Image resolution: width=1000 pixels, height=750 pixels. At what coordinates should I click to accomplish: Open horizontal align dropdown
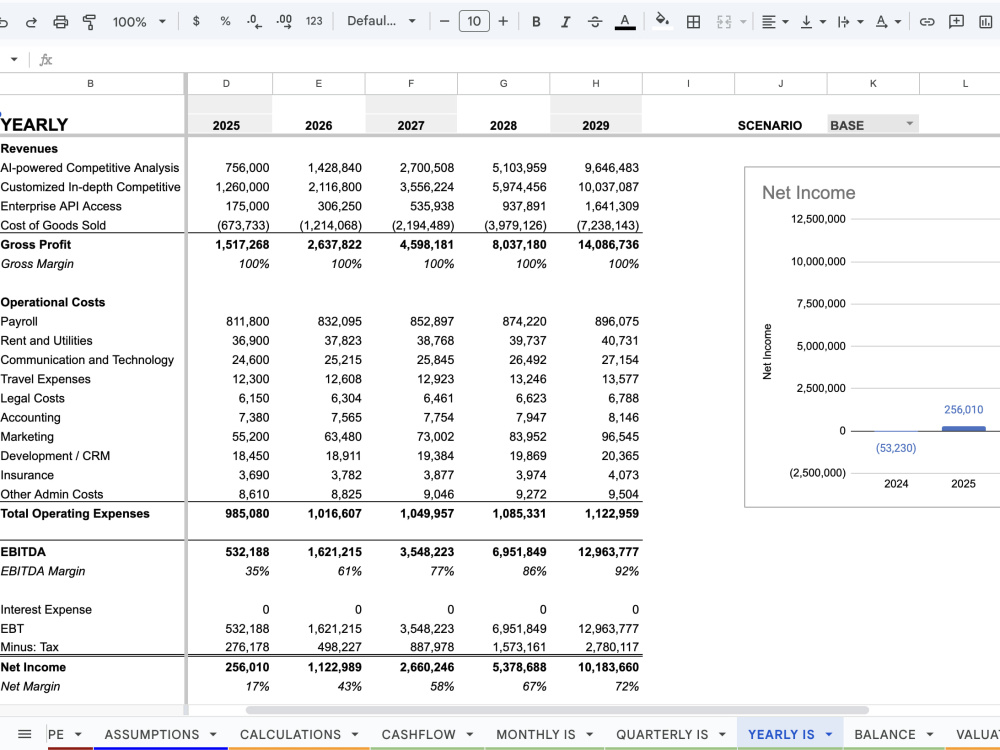(775, 22)
